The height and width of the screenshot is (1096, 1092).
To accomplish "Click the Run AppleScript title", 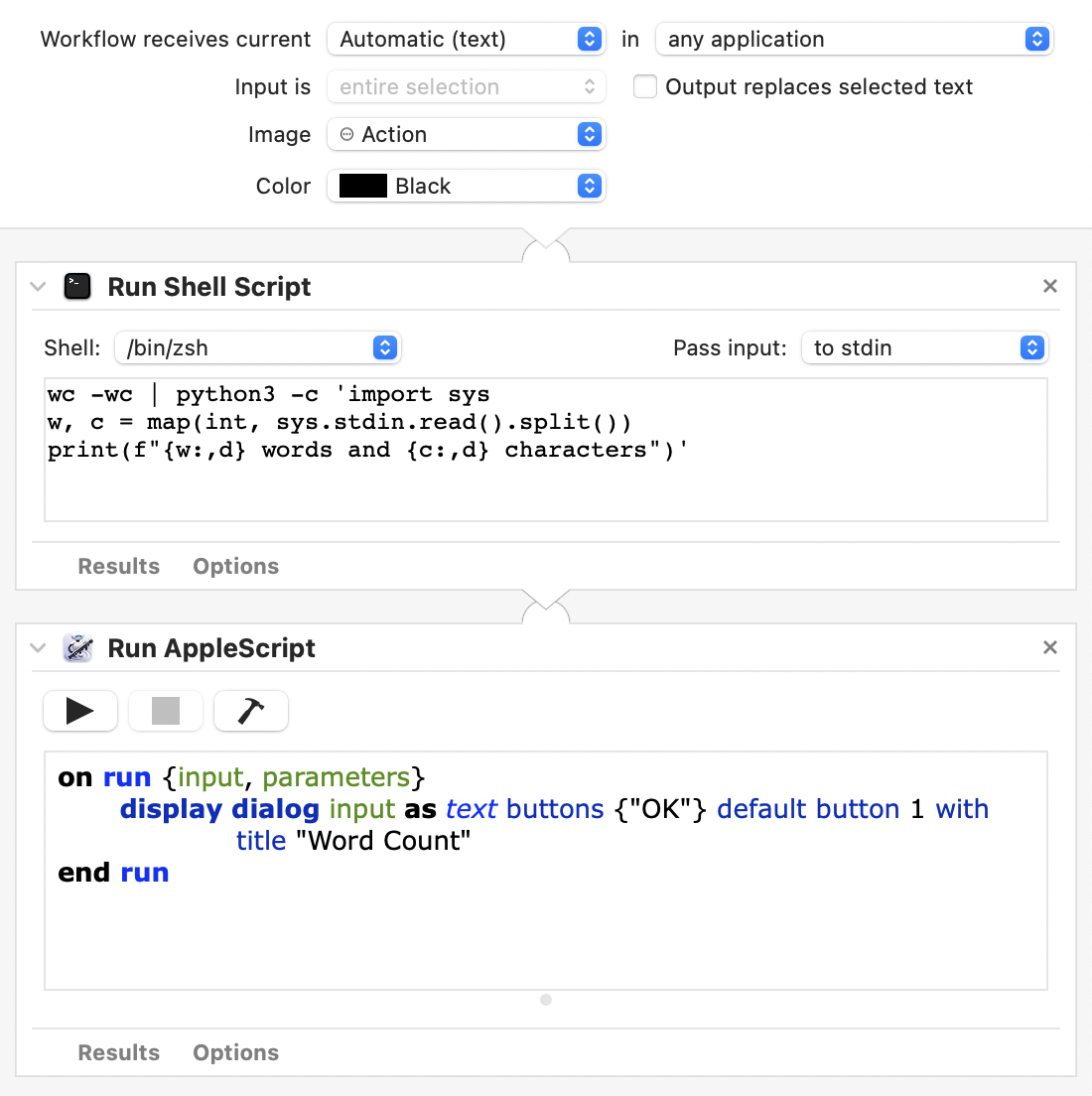I will pyautogui.click(x=211, y=648).
